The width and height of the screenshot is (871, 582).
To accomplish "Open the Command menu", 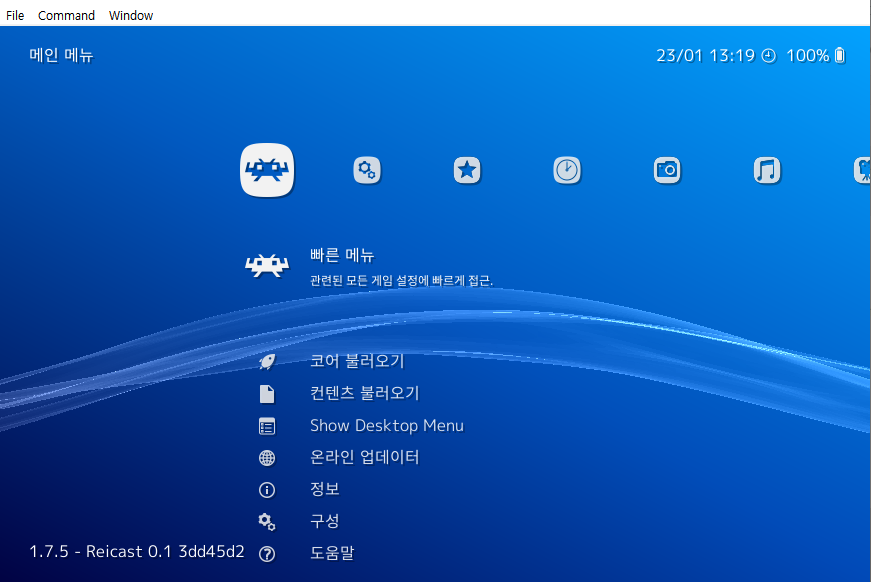I will (x=66, y=16).
